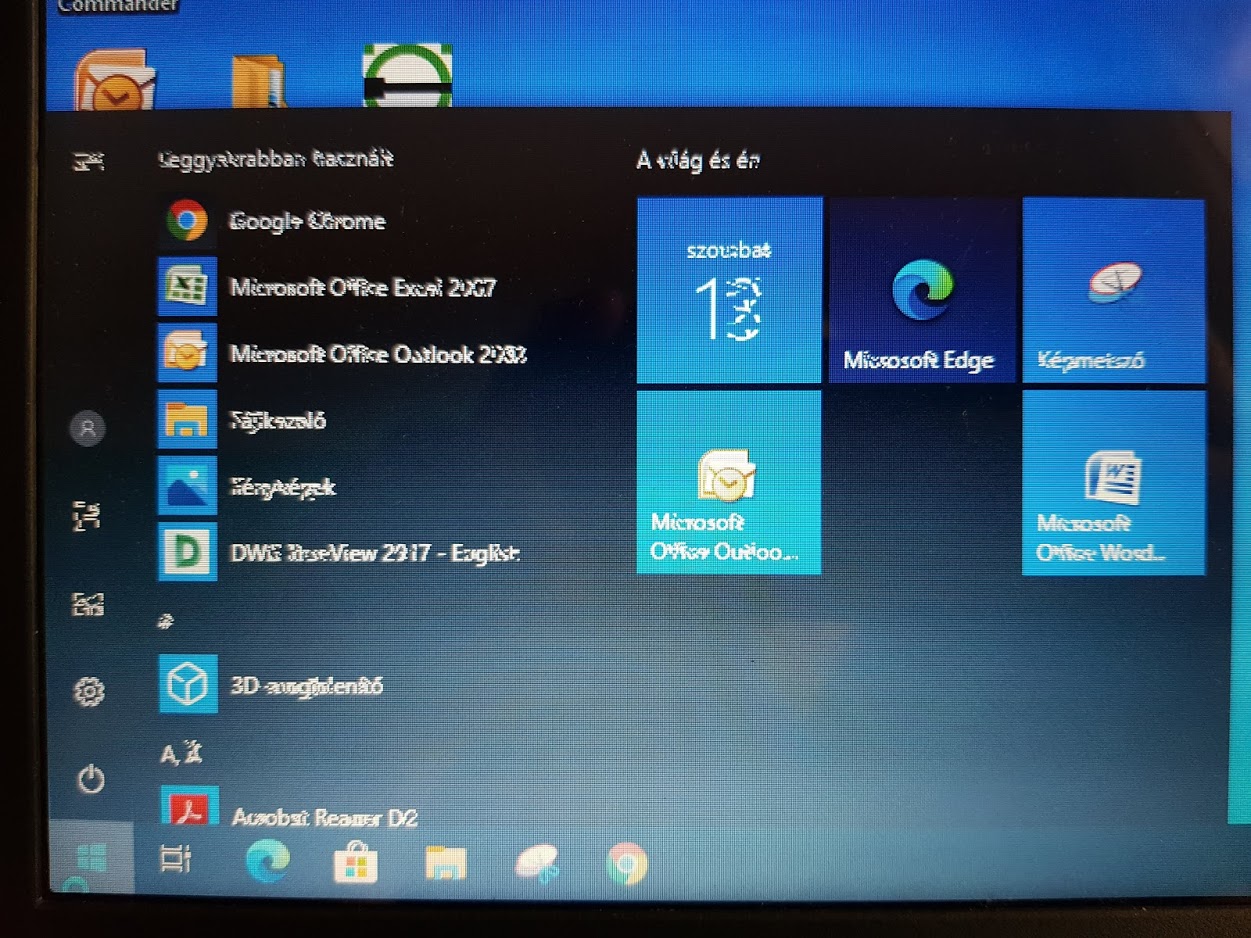Open Documents from the Start sidebar
The image size is (1251, 938).
tap(88, 516)
